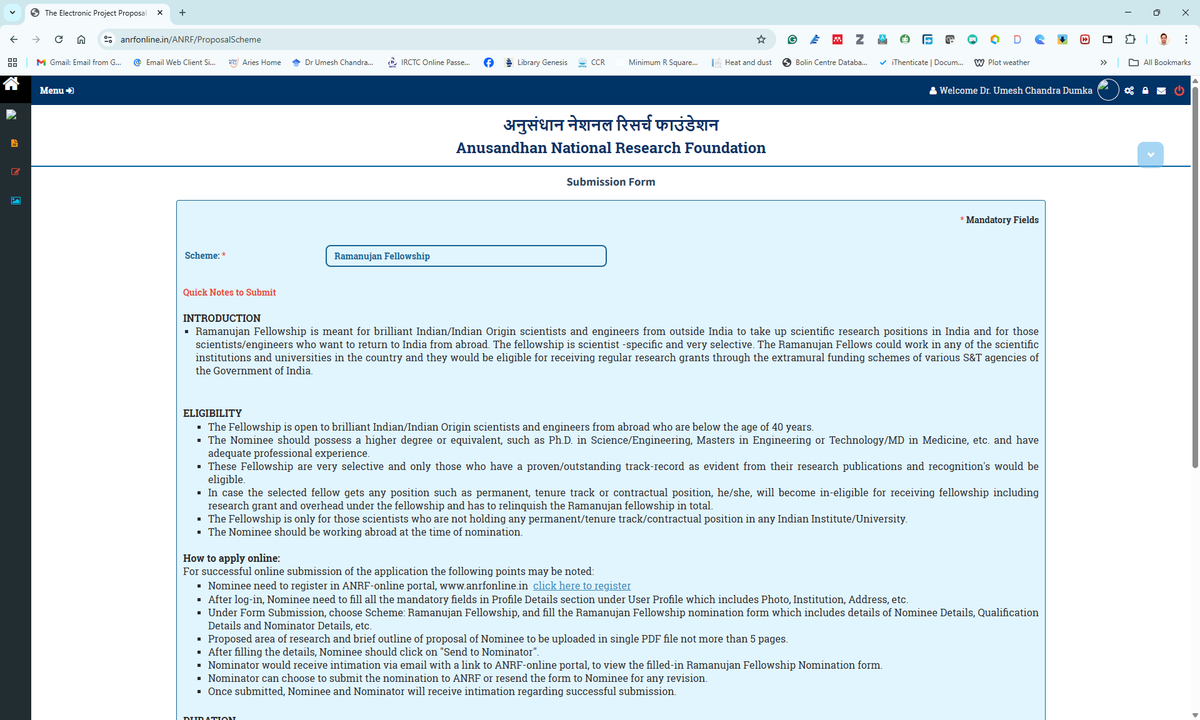Open the envelope messages icon in header
The height and width of the screenshot is (720, 1200).
point(1161,91)
